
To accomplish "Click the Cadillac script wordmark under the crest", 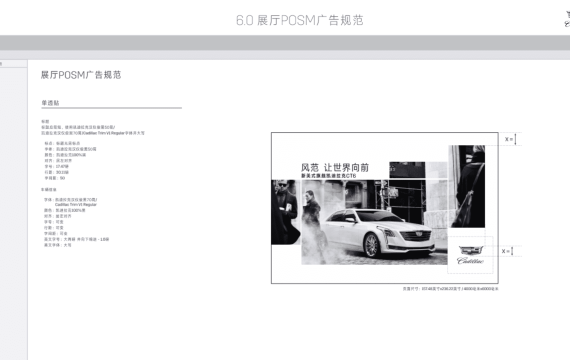I will [470, 260].
